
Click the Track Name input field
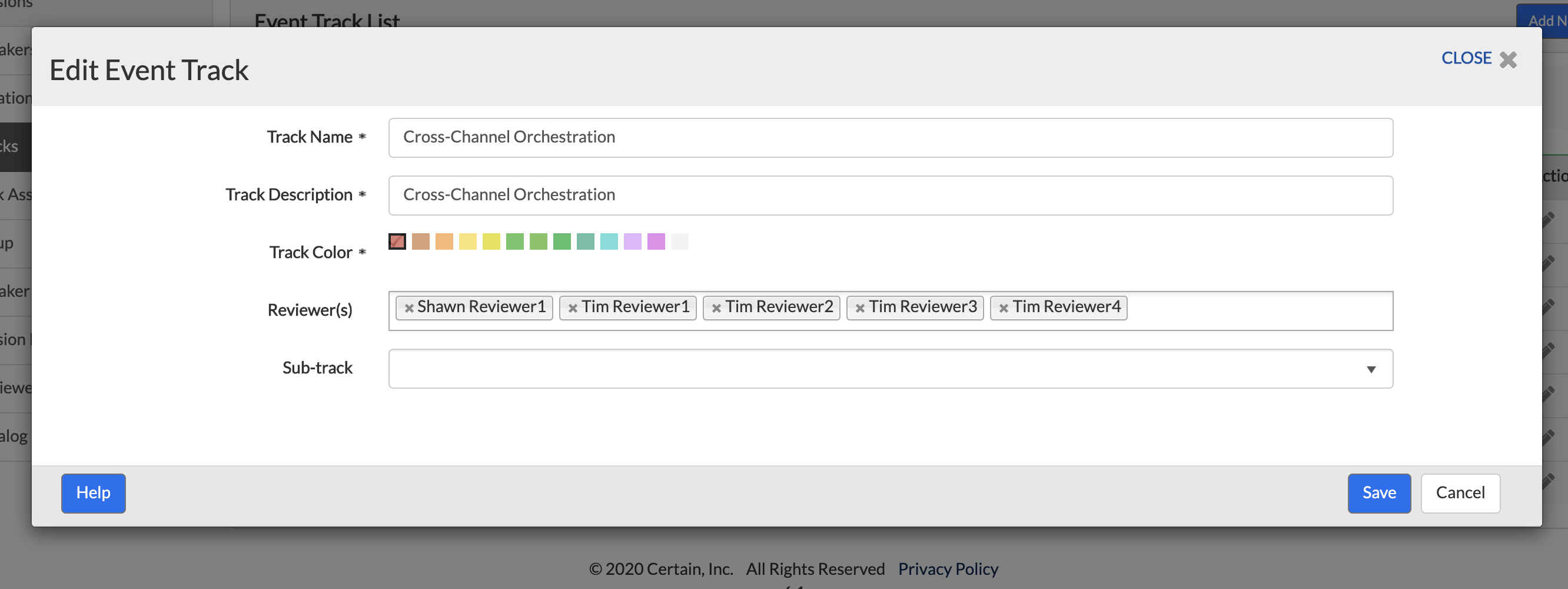tap(891, 138)
